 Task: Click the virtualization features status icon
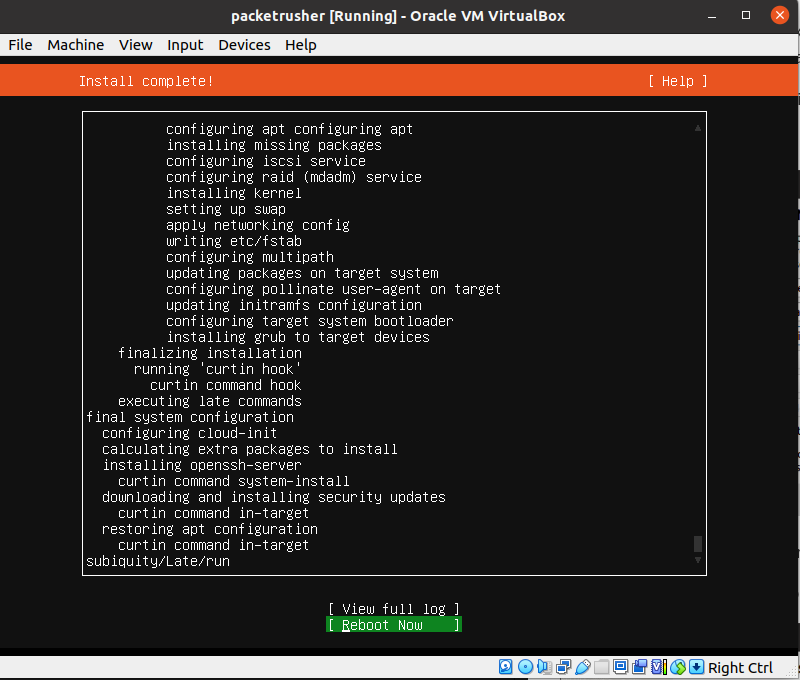coord(657,667)
